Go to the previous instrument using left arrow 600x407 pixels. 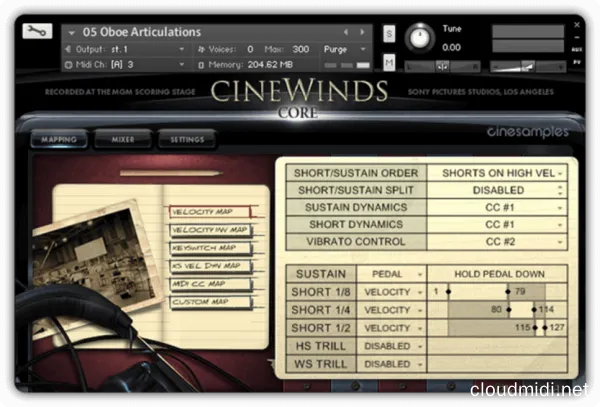click(x=347, y=32)
